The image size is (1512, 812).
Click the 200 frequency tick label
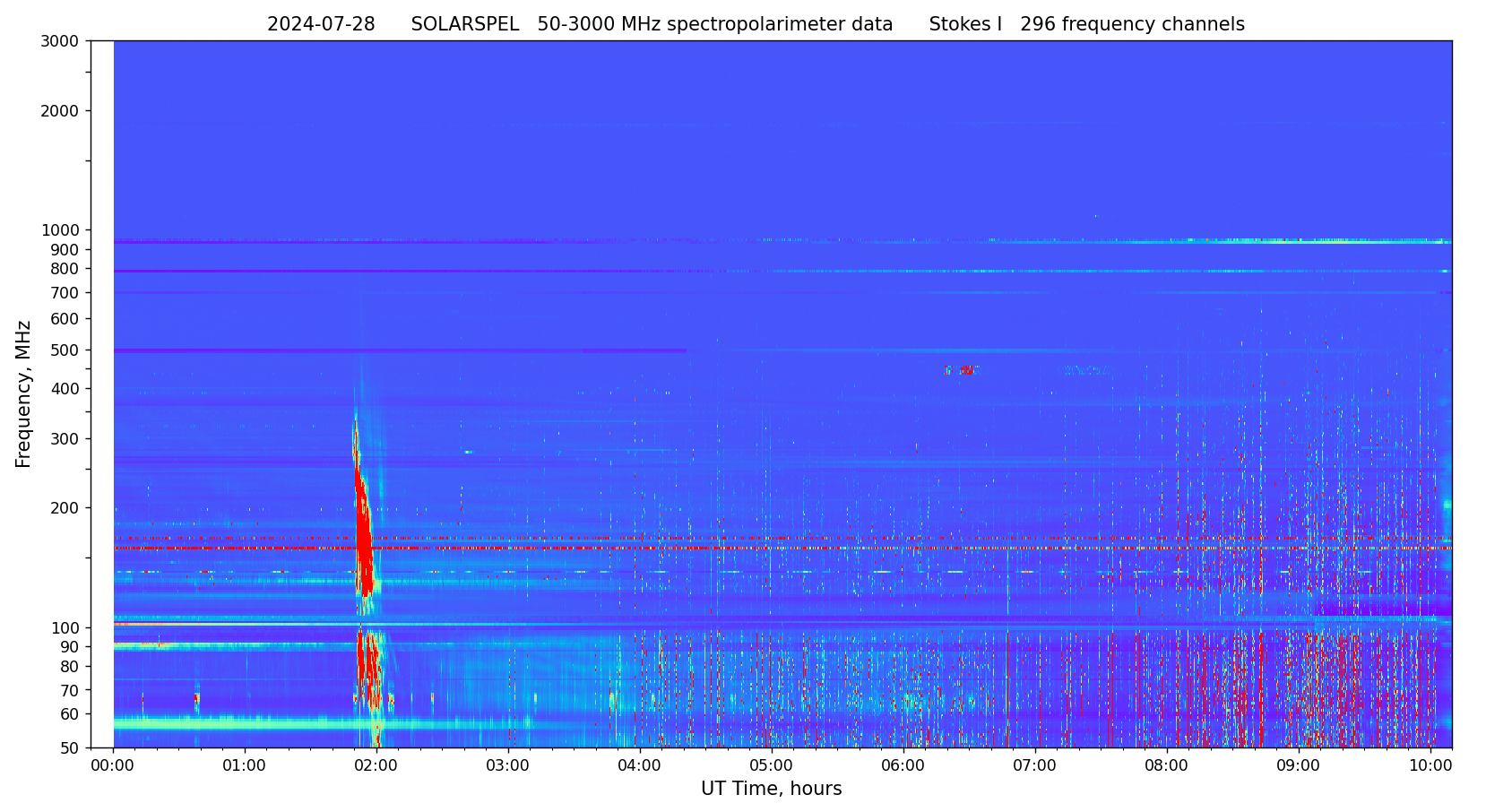pos(65,508)
